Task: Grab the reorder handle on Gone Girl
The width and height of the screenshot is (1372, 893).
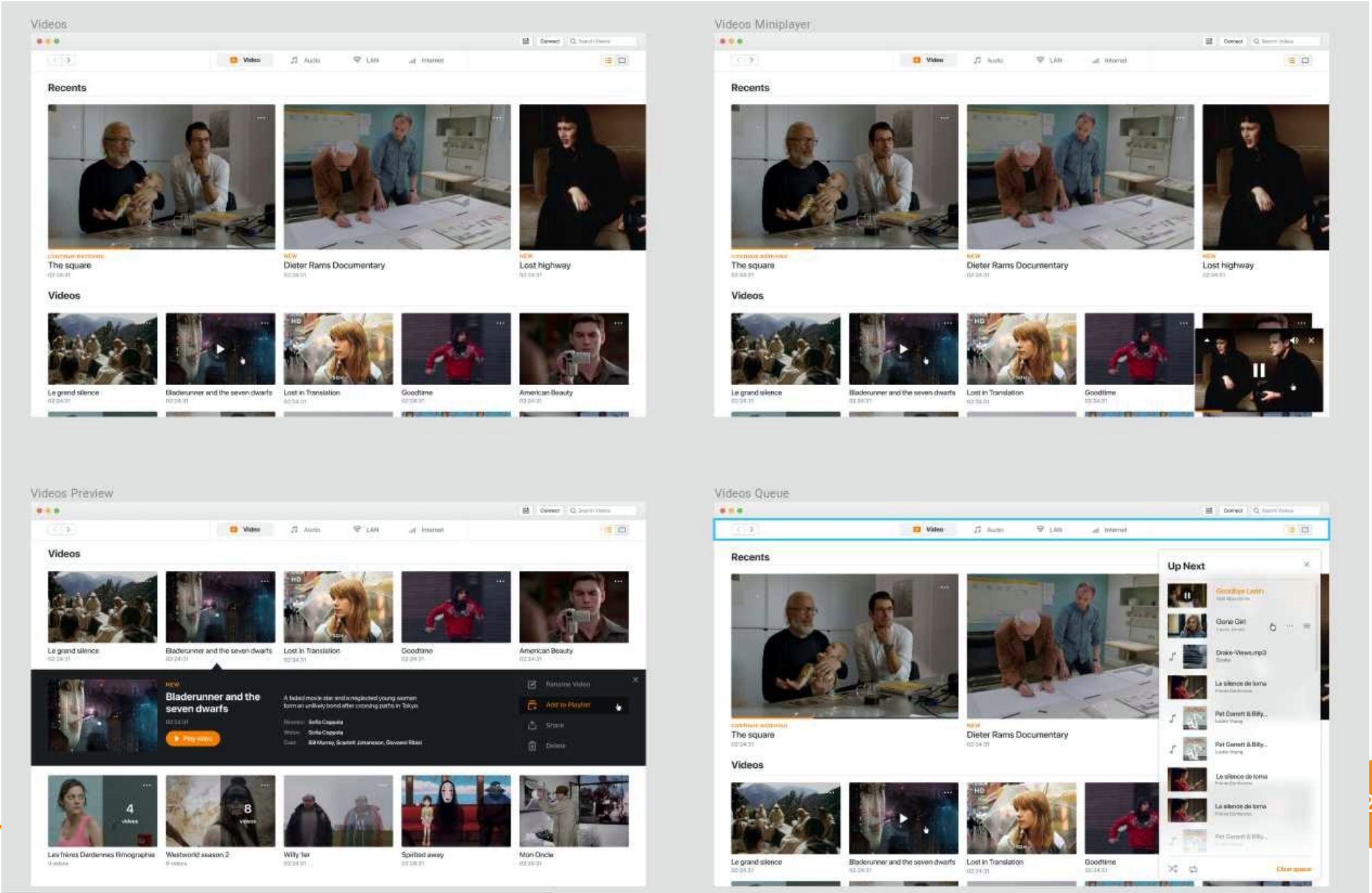Action: [1306, 626]
